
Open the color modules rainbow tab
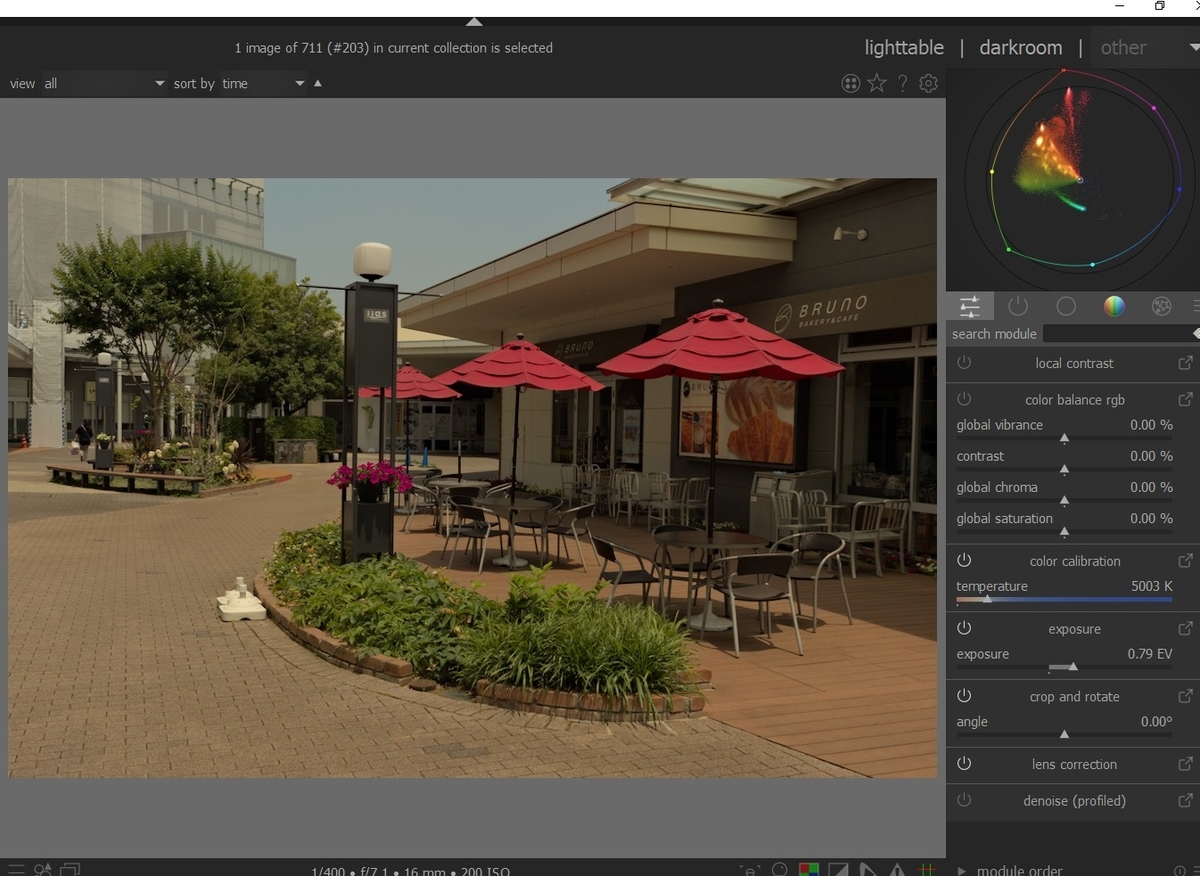(1114, 306)
